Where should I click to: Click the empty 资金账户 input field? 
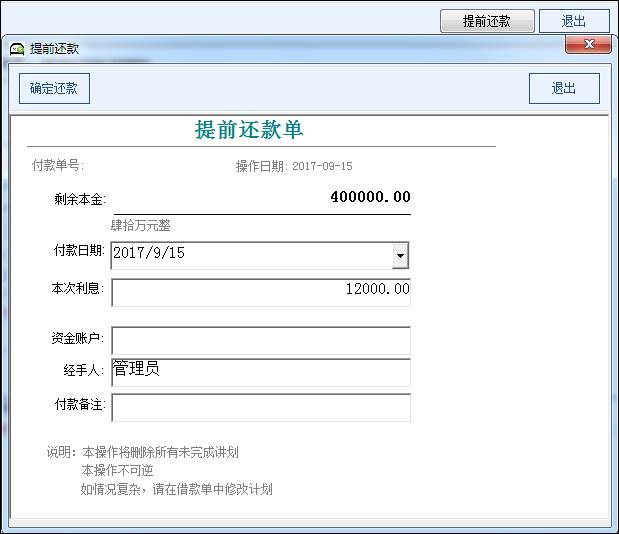pyautogui.click(x=261, y=340)
